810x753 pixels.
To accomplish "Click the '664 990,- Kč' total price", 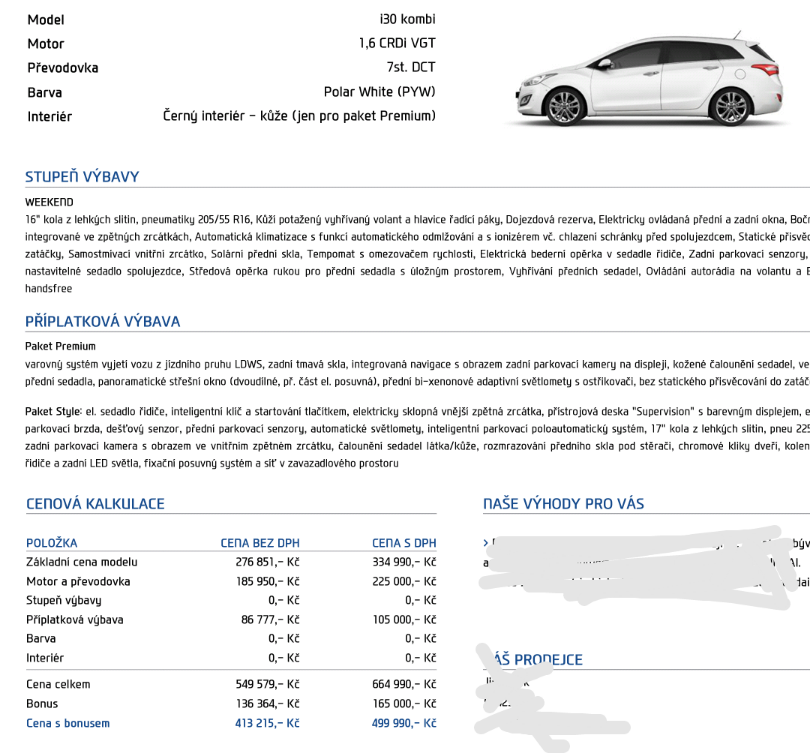I will 404,684.
